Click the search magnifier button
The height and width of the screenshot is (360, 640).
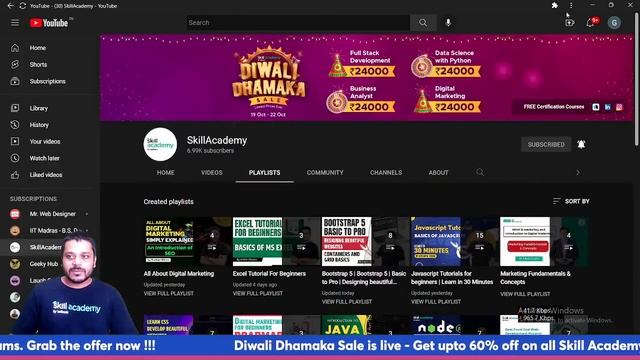[423, 23]
